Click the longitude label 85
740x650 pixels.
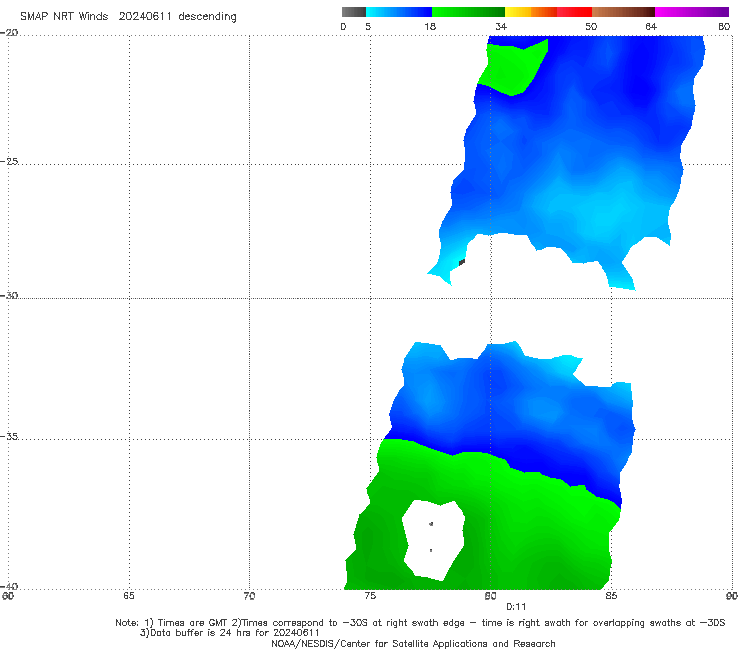tap(611, 596)
